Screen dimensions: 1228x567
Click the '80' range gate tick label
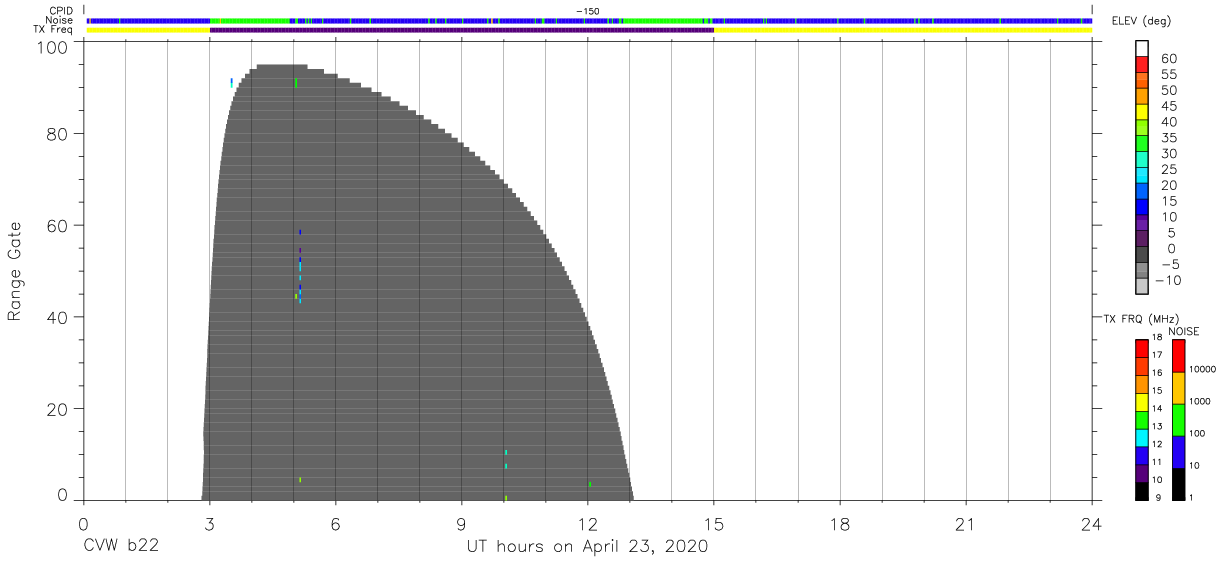tap(57, 133)
